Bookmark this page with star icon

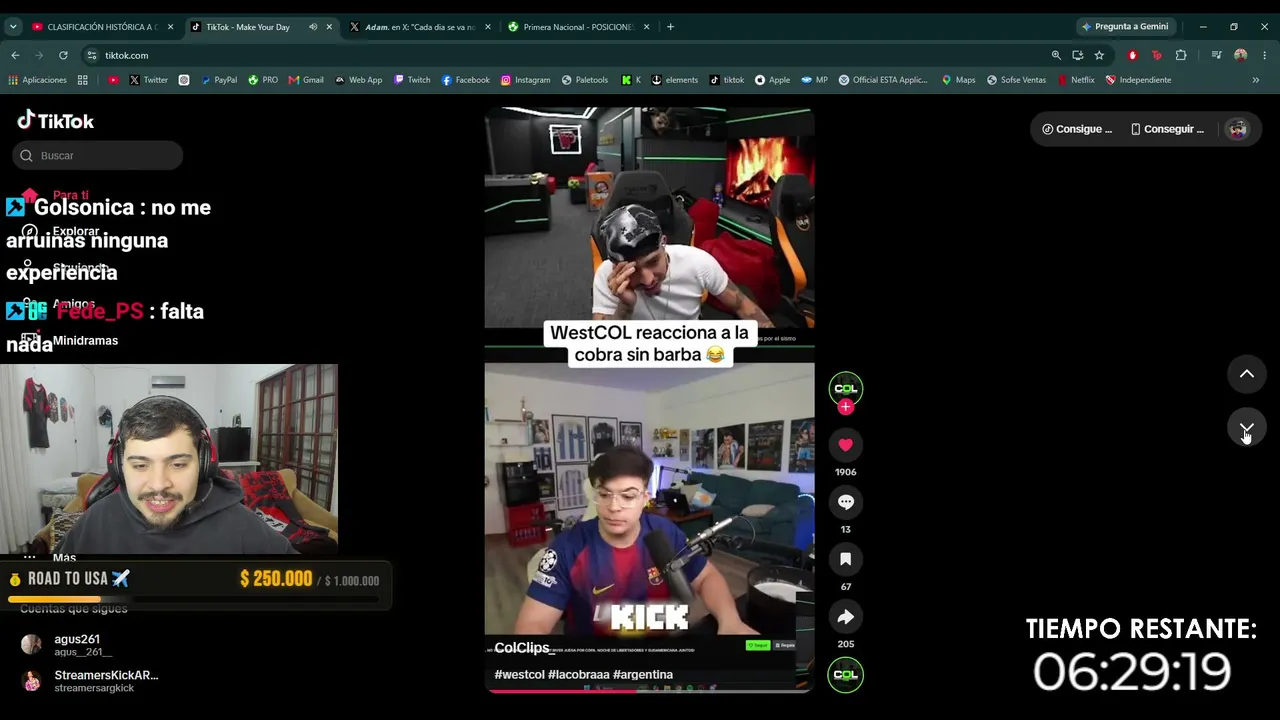(x=1099, y=55)
